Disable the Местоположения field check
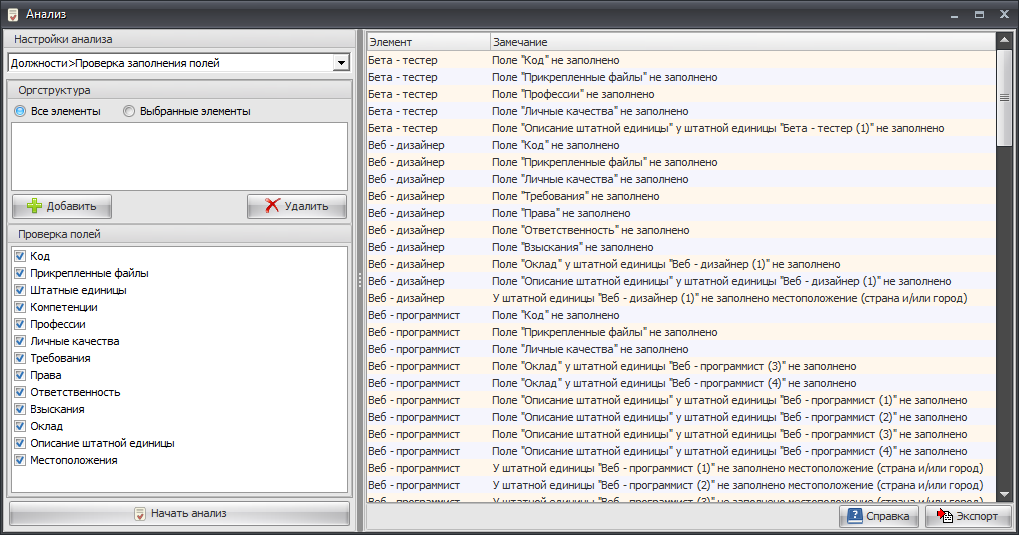1019x535 pixels. tap(20, 461)
